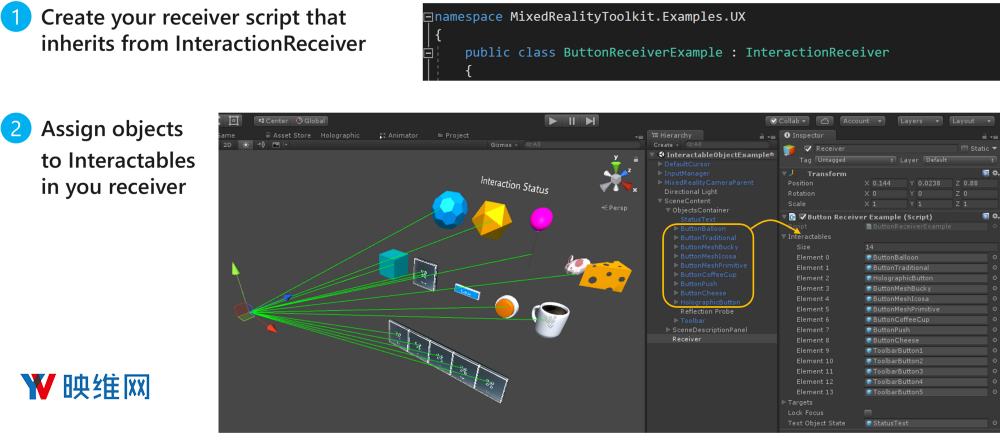
Task: Toggle scene lighting sun icon
Action: tap(245, 144)
